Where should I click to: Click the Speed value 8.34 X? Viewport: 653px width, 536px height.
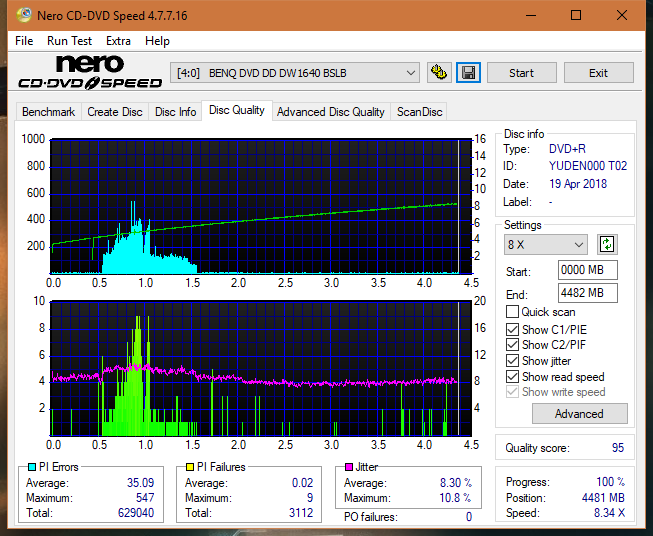[x=609, y=512]
